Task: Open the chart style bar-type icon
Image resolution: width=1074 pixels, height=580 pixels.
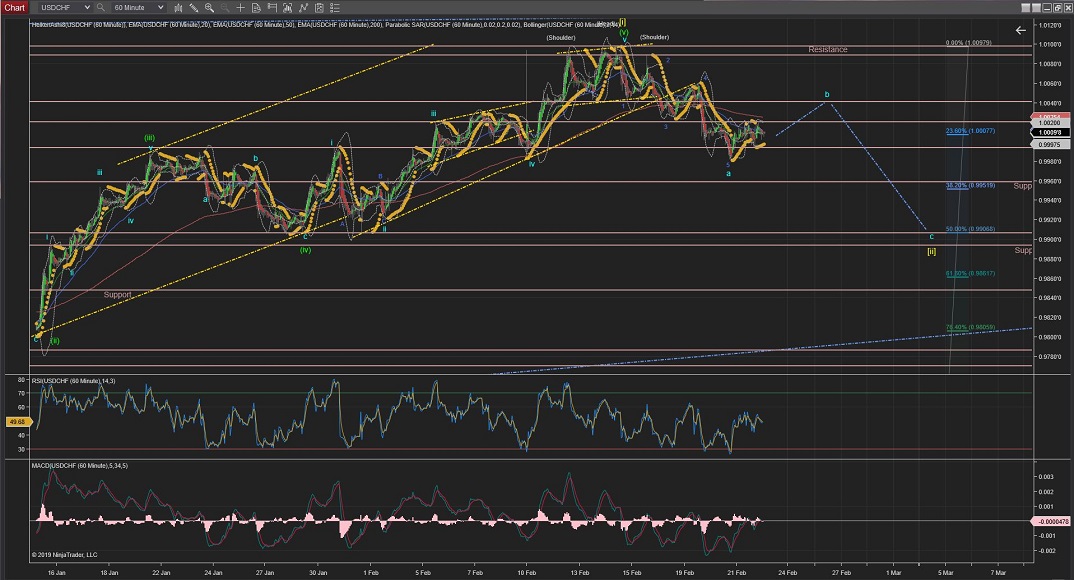Action: pos(178,7)
